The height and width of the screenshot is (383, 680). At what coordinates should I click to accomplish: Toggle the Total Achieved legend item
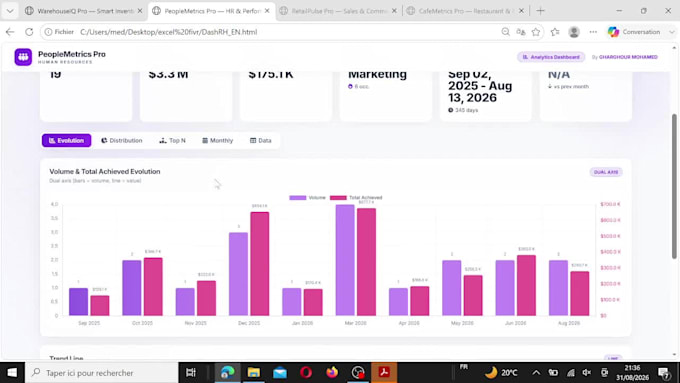[356, 197]
